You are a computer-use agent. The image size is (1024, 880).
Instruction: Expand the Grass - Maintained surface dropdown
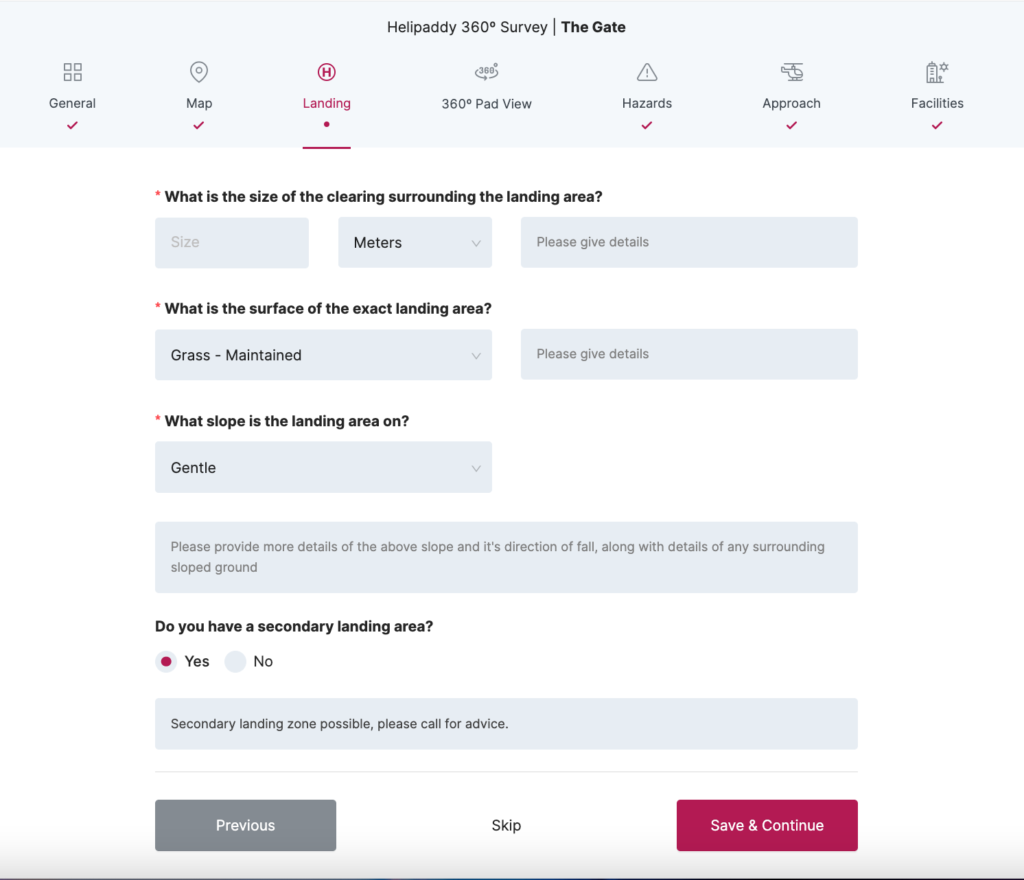point(323,355)
